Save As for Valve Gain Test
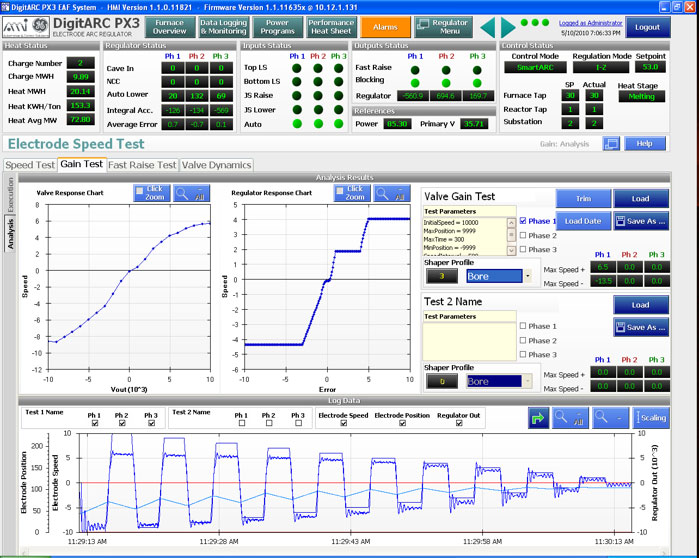Image resolution: width=699 pixels, height=558 pixels. (641, 221)
